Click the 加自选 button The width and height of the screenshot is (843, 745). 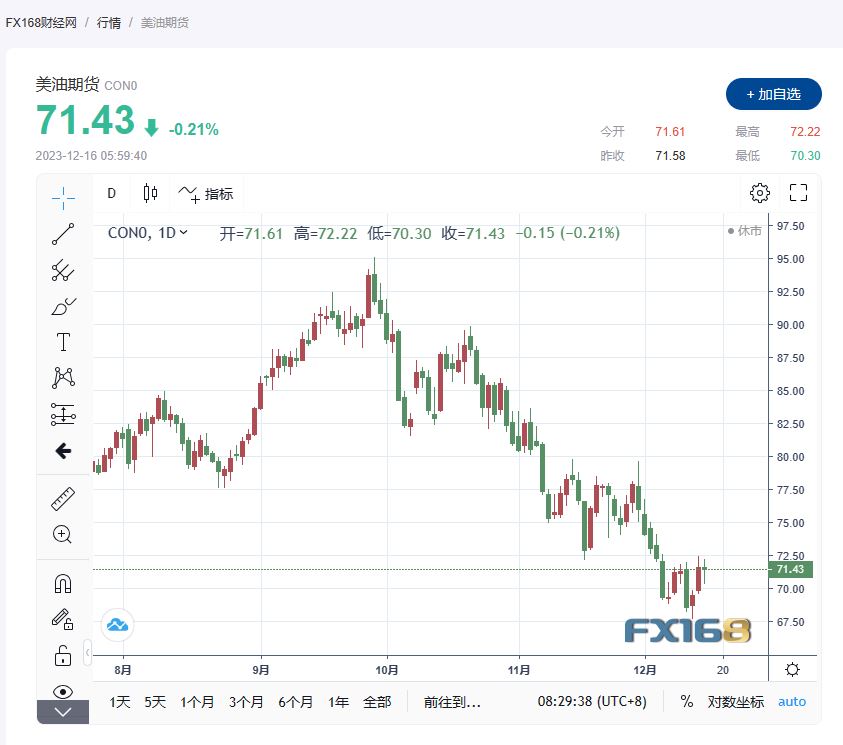[773, 94]
